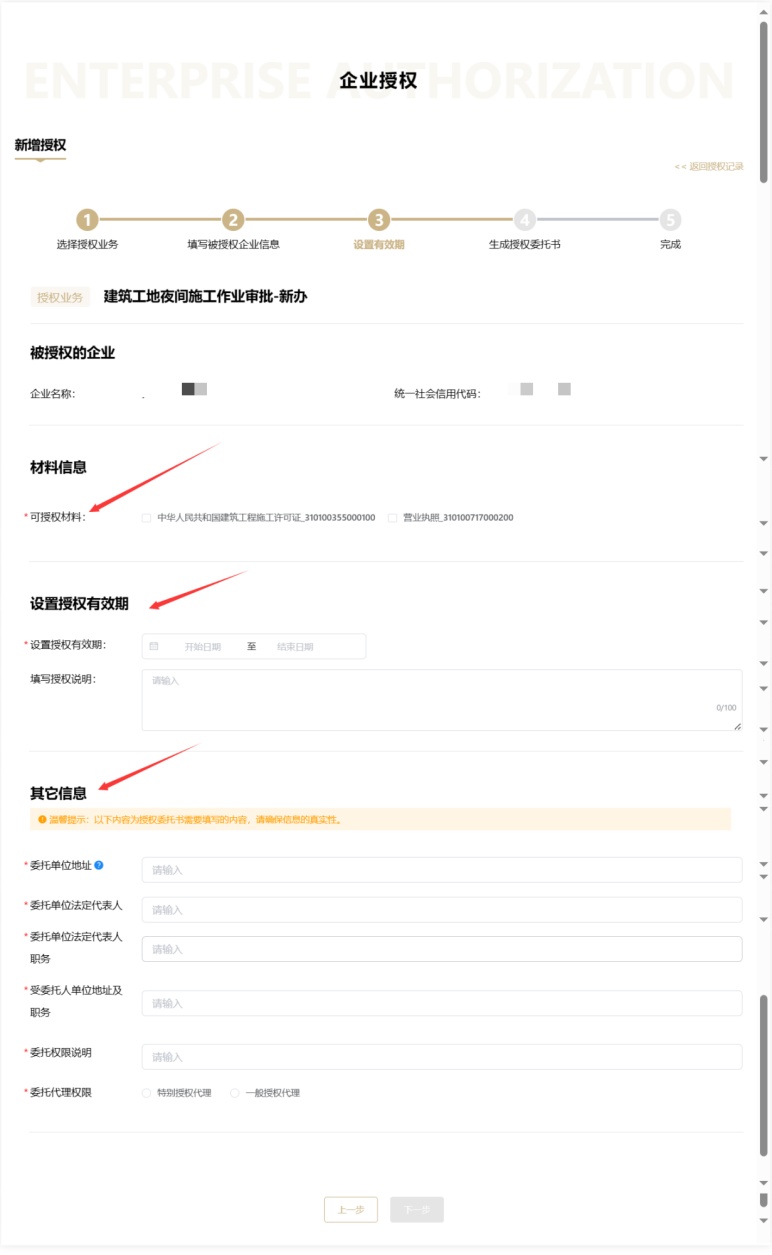The width and height of the screenshot is (772, 1255).
Task: Click 返回授权记录 link
Action: pos(709,166)
